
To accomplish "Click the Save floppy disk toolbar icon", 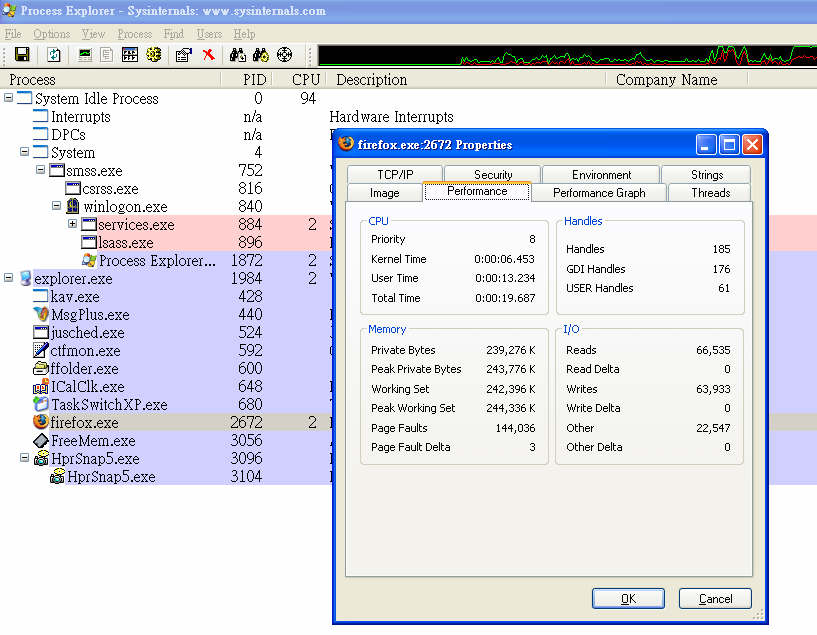I will pyautogui.click(x=21, y=55).
